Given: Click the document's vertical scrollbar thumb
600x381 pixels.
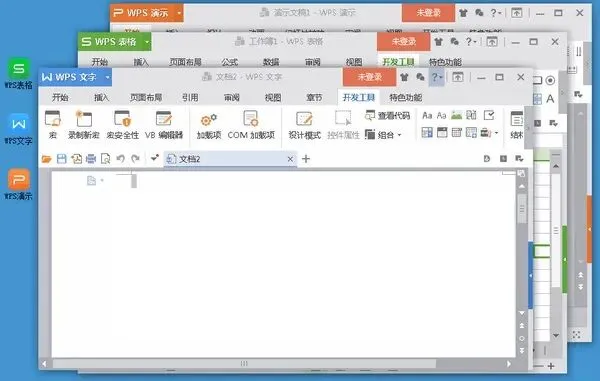Looking at the screenshot, I should click(522, 209).
